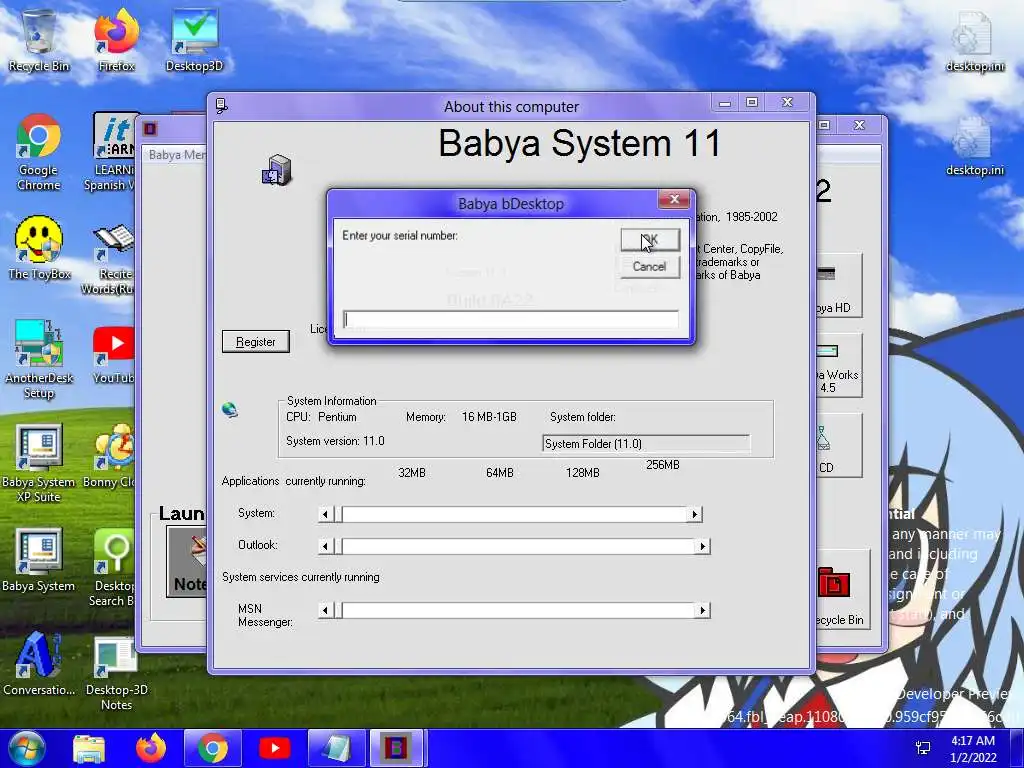This screenshot has height=768, width=1024.
Task: Click the computer icon in About window
Action: point(276,170)
